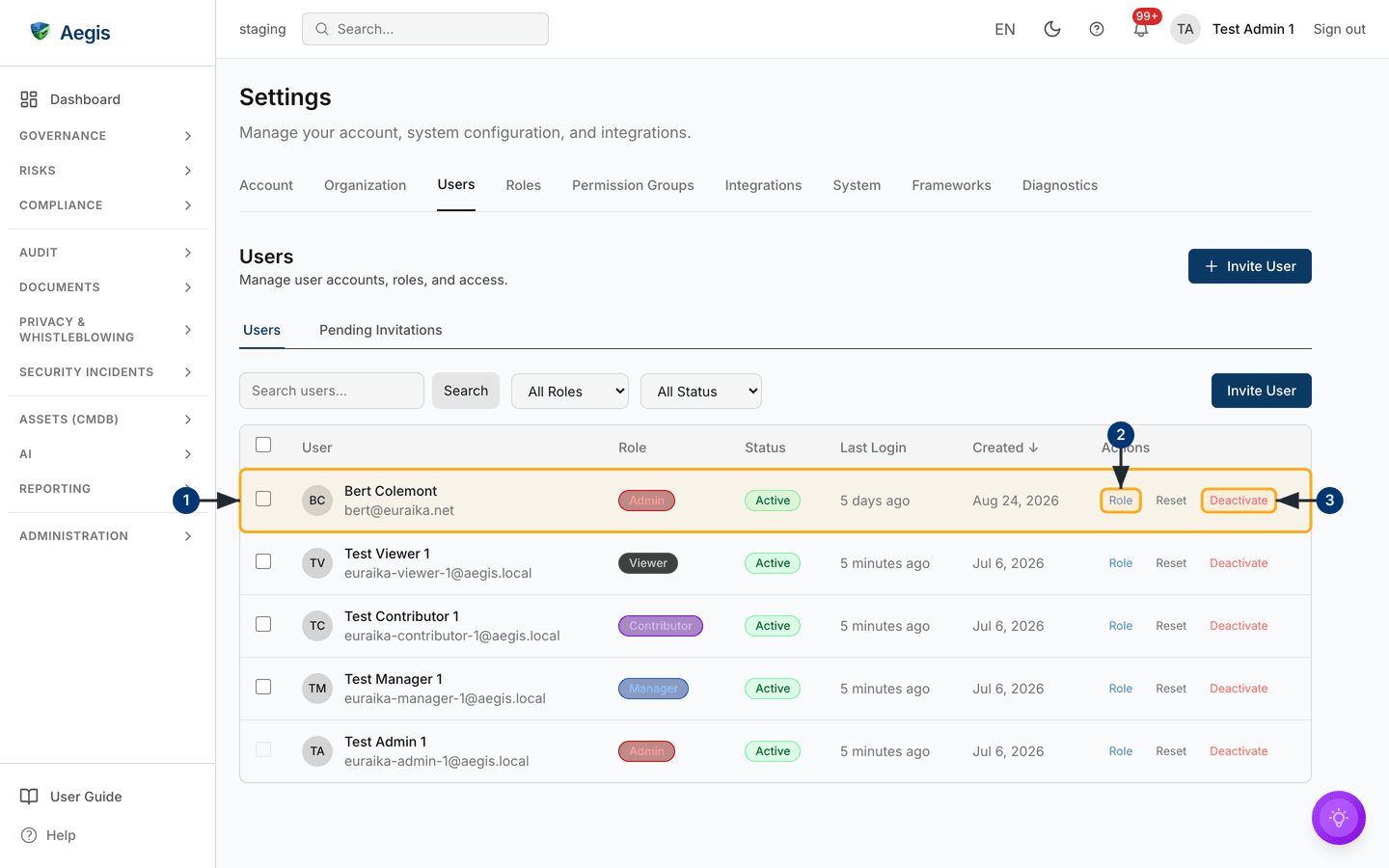This screenshot has width=1389, height=868.
Task: Click the Aegis shield logo
Action: click(40, 32)
